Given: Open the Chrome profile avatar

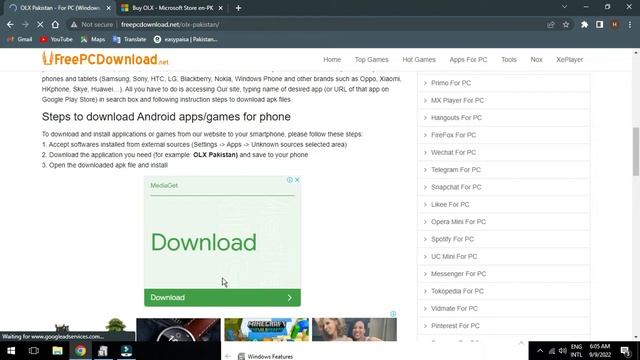Looking at the screenshot, I should point(615,24).
